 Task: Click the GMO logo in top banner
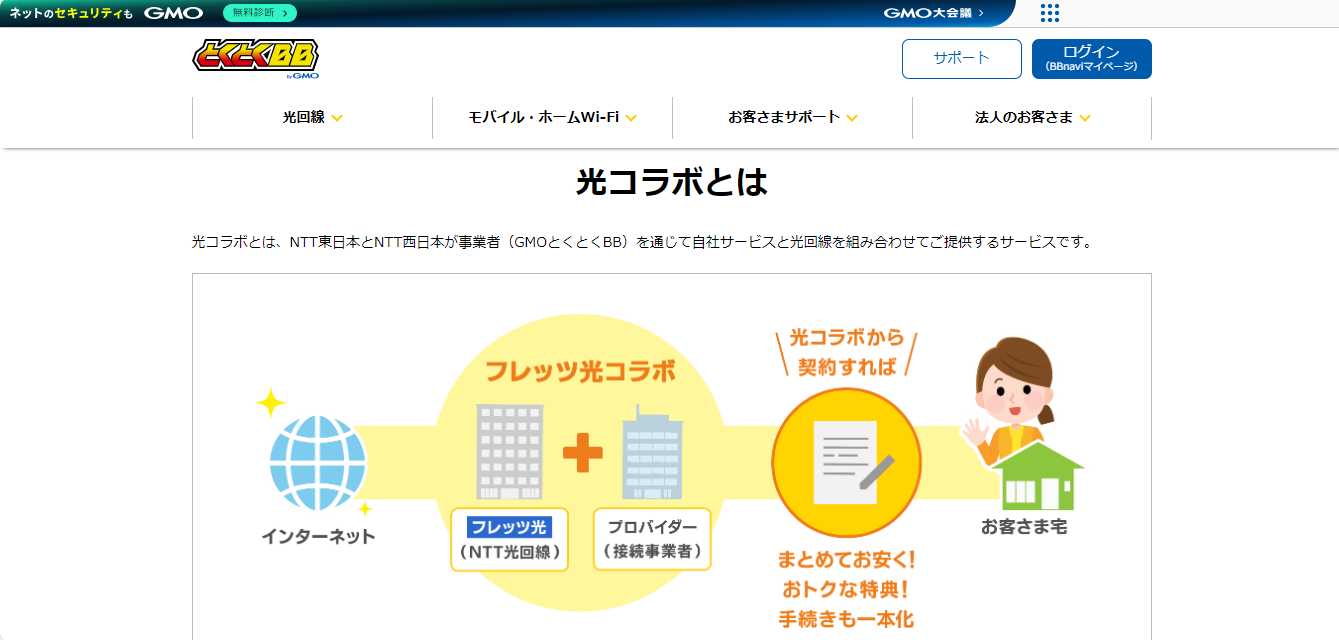173,13
